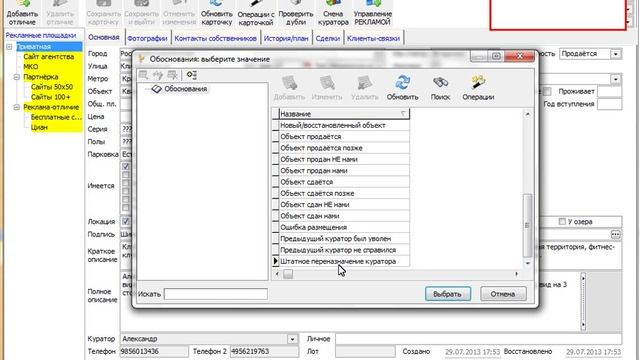The width and height of the screenshot is (640, 360).
Task: Collapse the Партнёрка tree node
Action: coord(17,77)
